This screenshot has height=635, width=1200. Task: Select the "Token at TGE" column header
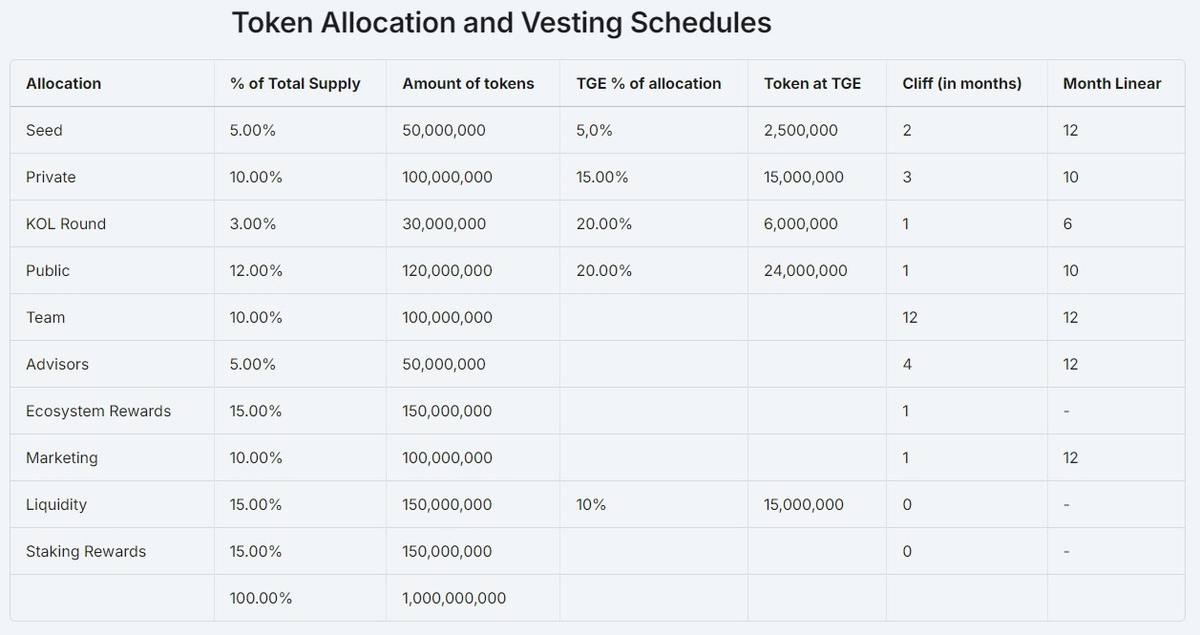[812, 84]
